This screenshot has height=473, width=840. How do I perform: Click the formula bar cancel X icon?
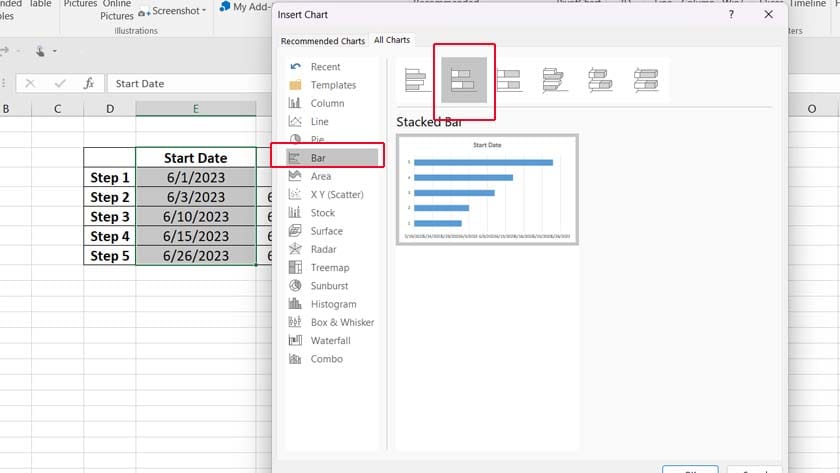click(x=30, y=83)
